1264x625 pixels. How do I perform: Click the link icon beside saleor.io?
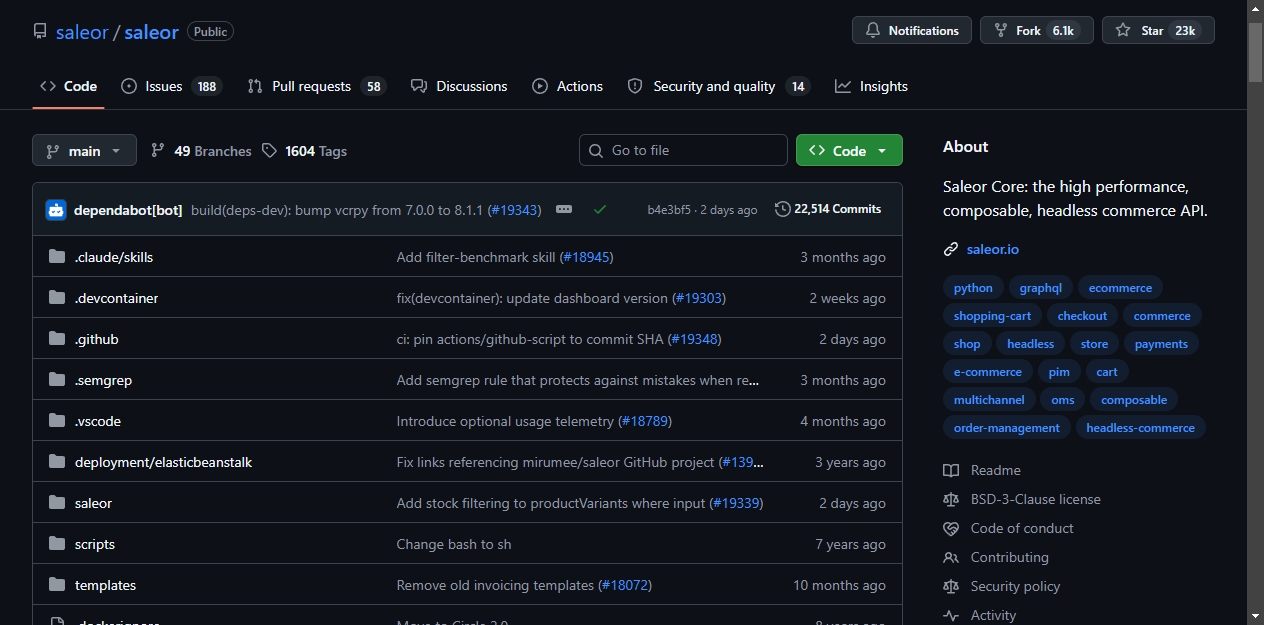[x=951, y=249]
